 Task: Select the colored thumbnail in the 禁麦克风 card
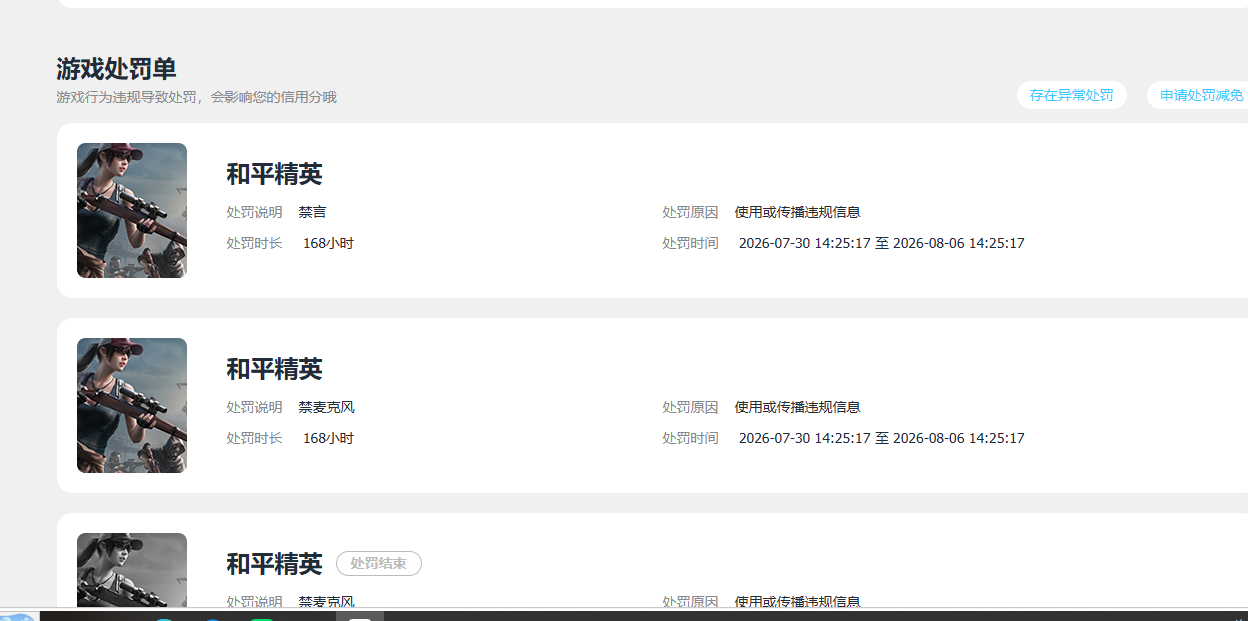132,405
